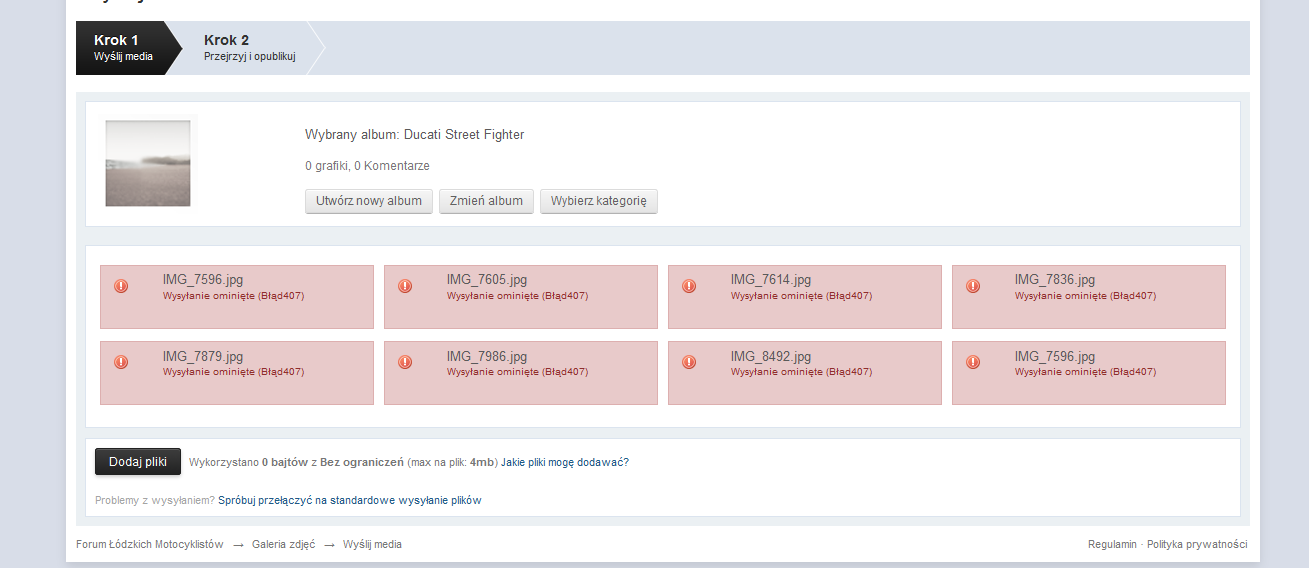Click the Wyślij media breadcrumb link
This screenshot has height=568, width=1309.
(372, 544)
